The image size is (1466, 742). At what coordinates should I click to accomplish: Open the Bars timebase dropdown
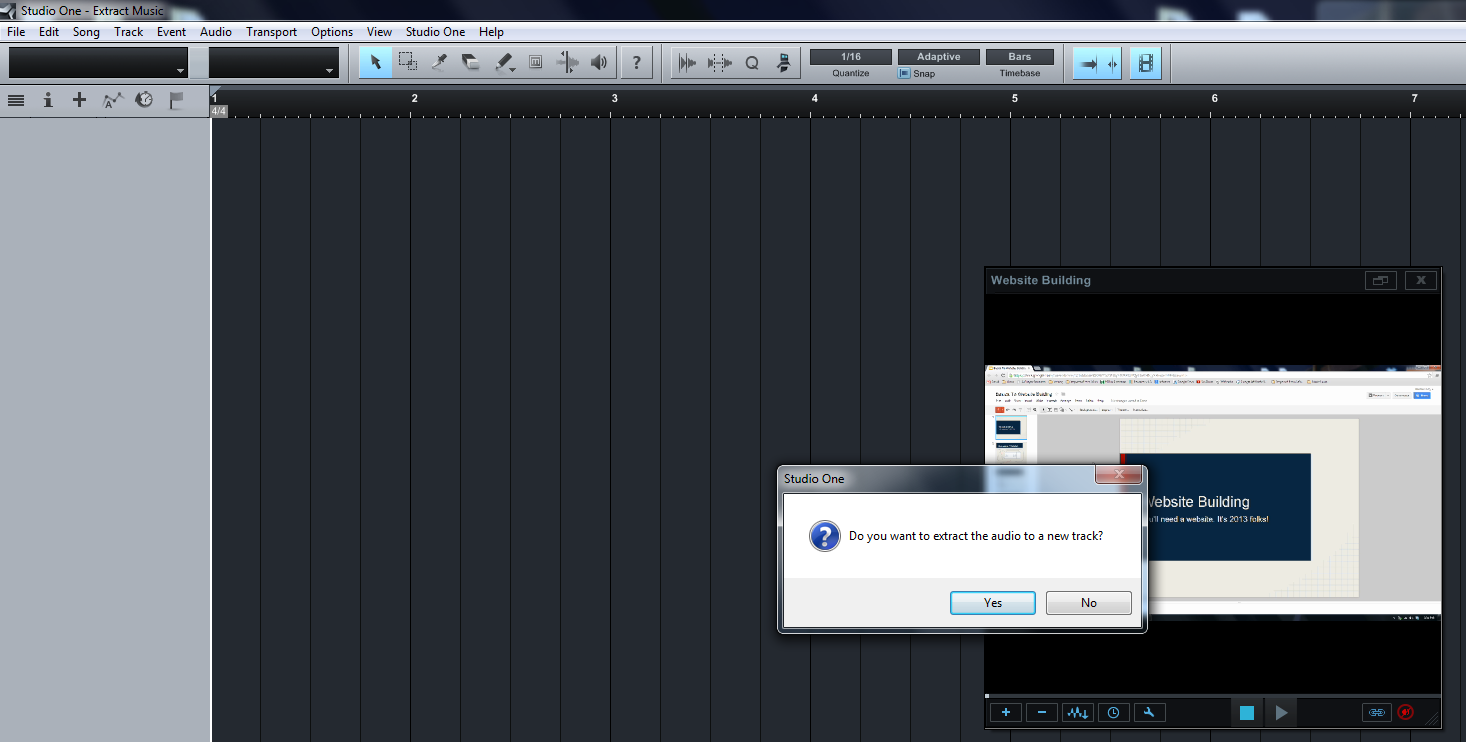point(1020,57)
